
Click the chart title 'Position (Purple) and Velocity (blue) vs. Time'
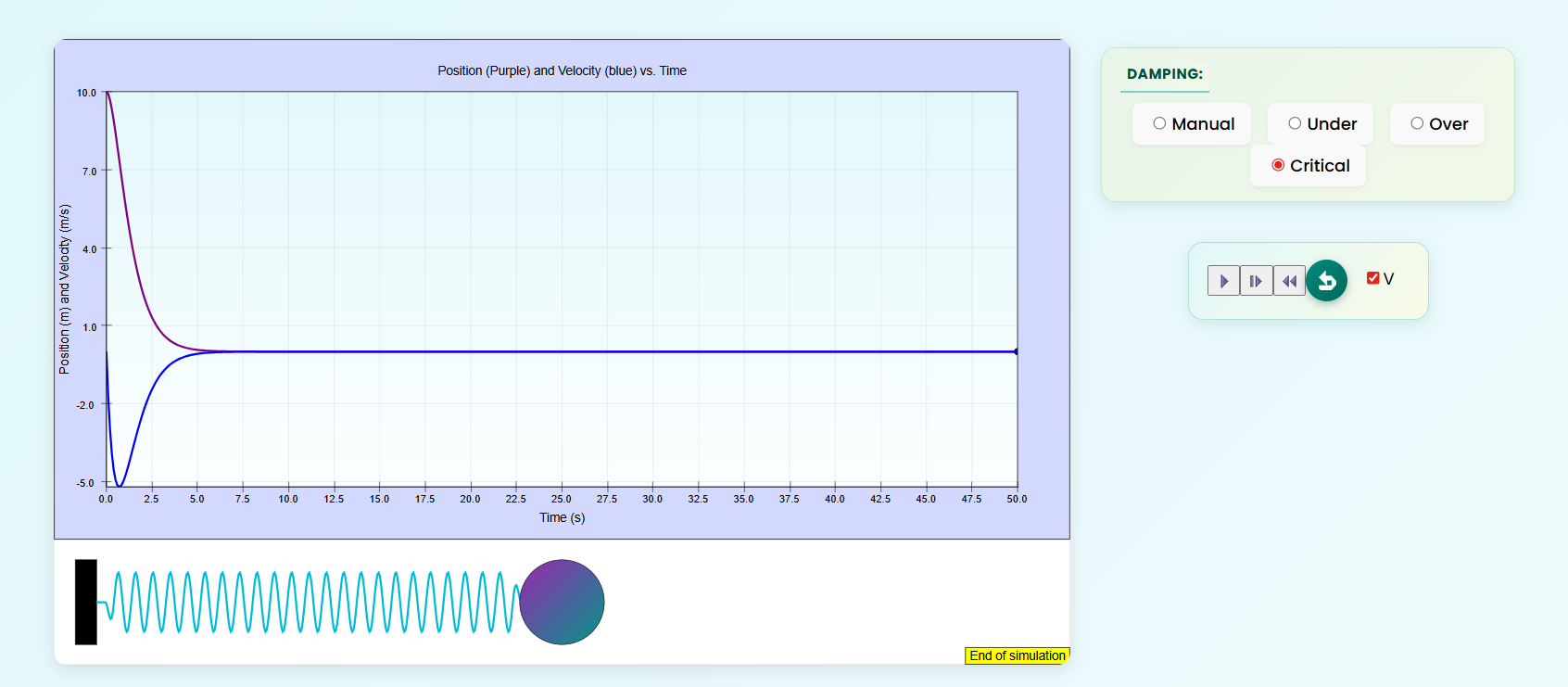coord(562,70)
